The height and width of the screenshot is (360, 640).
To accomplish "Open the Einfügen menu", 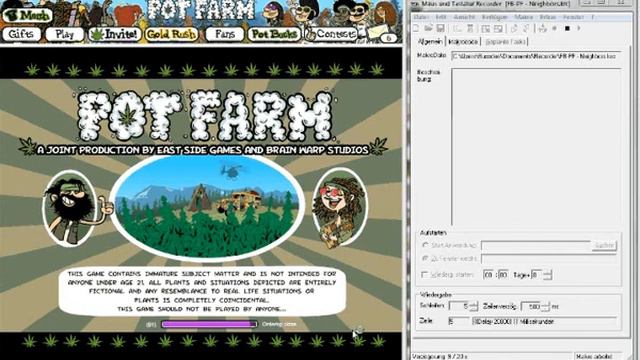I will tap(494, 17).
